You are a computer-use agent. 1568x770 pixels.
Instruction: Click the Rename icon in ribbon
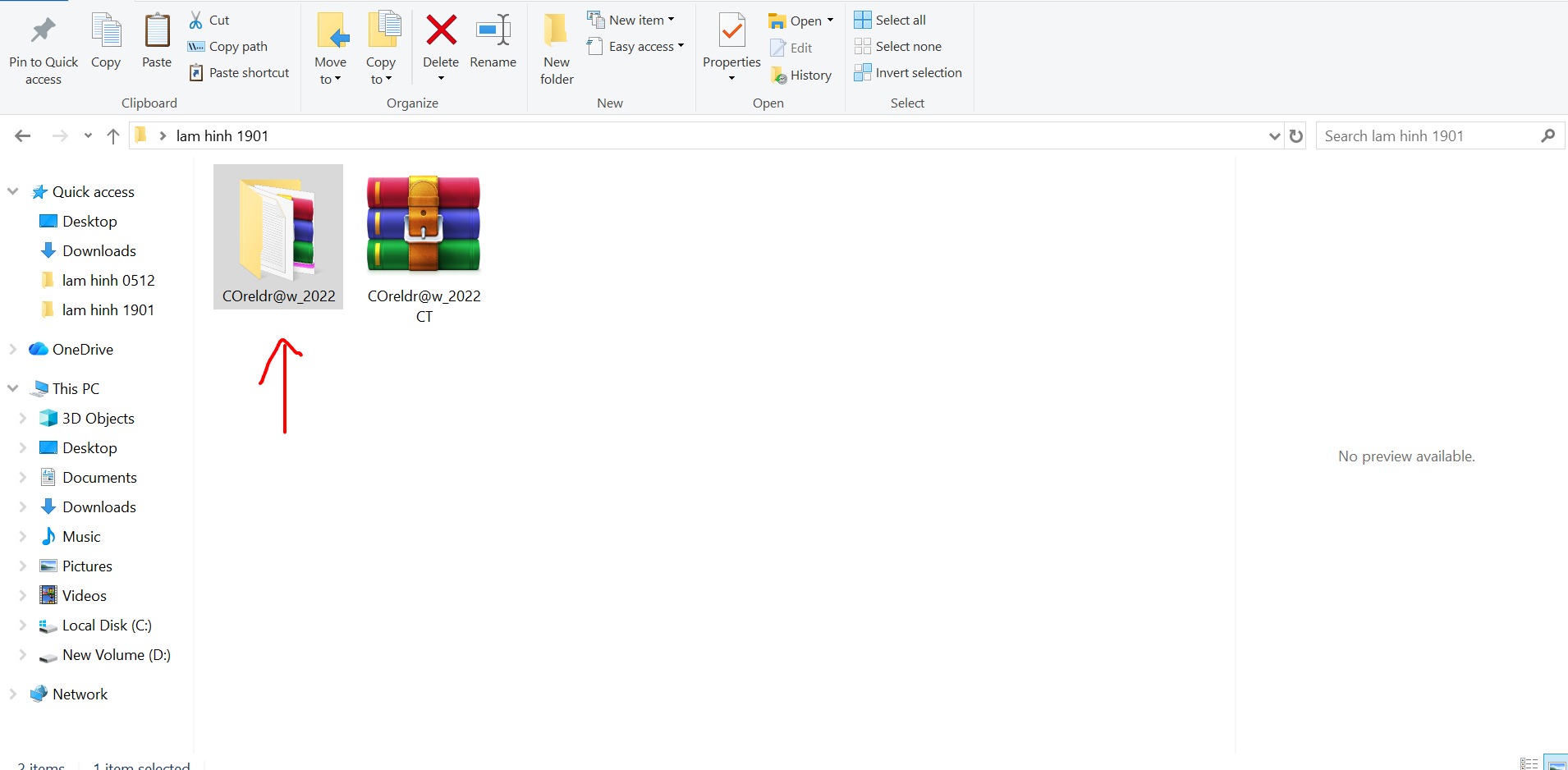[x=493, y=31]
